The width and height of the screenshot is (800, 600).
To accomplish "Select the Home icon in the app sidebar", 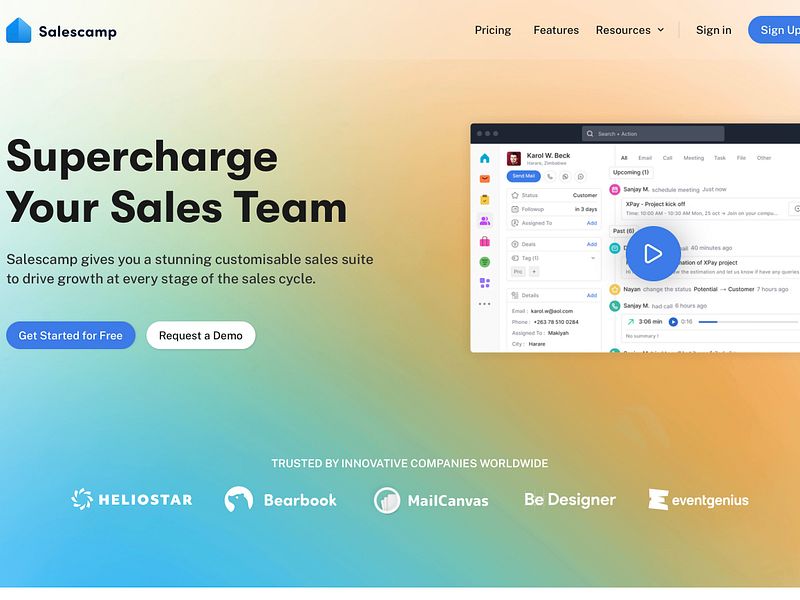I will (x=483, y=159).
